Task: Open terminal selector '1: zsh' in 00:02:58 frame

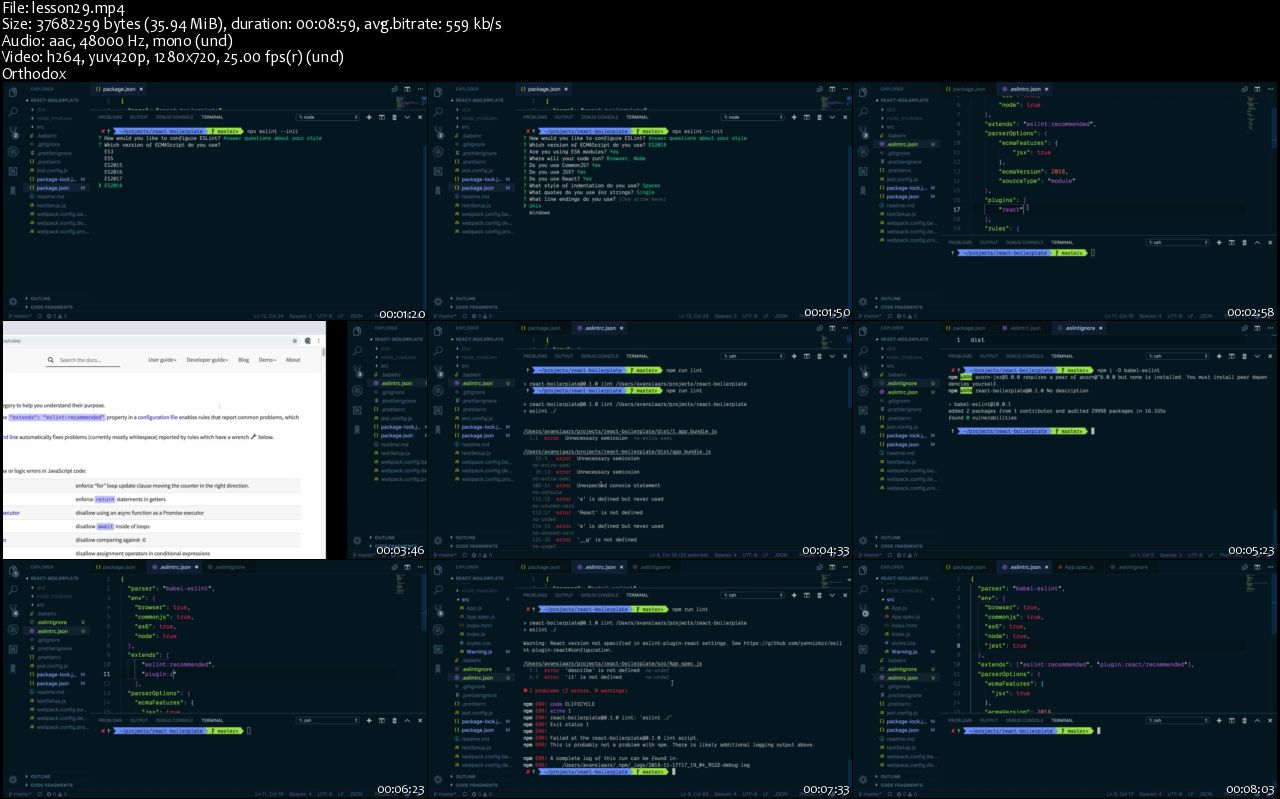Action: tap(1177, 242)
